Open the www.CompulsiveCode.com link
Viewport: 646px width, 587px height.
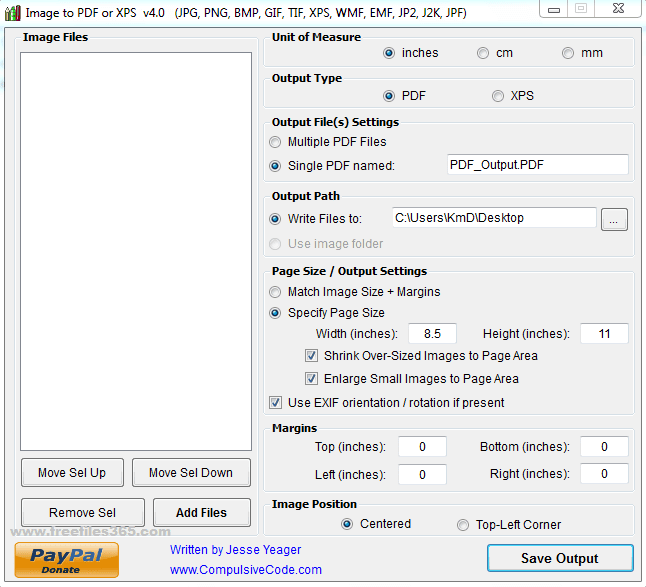coord(246,570)
